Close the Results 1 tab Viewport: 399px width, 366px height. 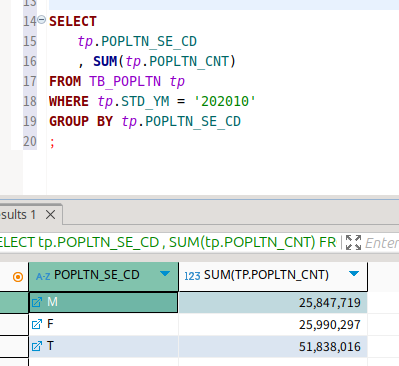pyautogui.click(x=51, y=215)
